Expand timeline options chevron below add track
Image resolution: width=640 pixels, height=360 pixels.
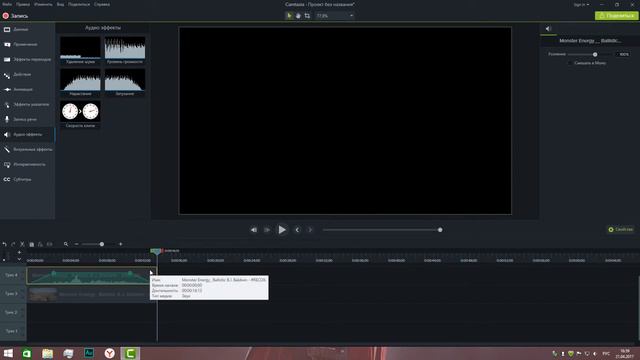pos(19,259)
